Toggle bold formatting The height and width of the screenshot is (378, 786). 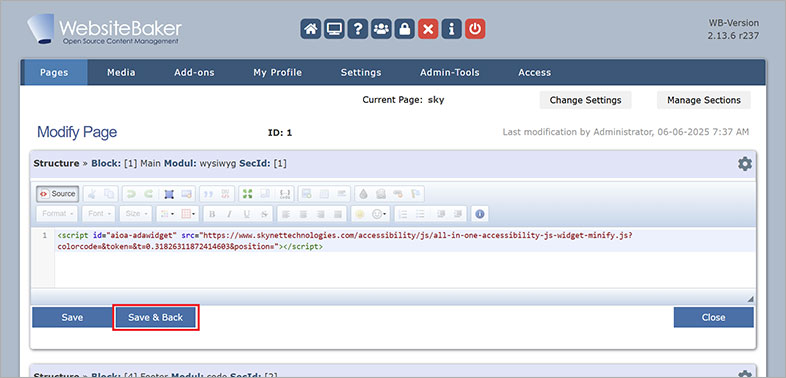[x=212, y=214]
